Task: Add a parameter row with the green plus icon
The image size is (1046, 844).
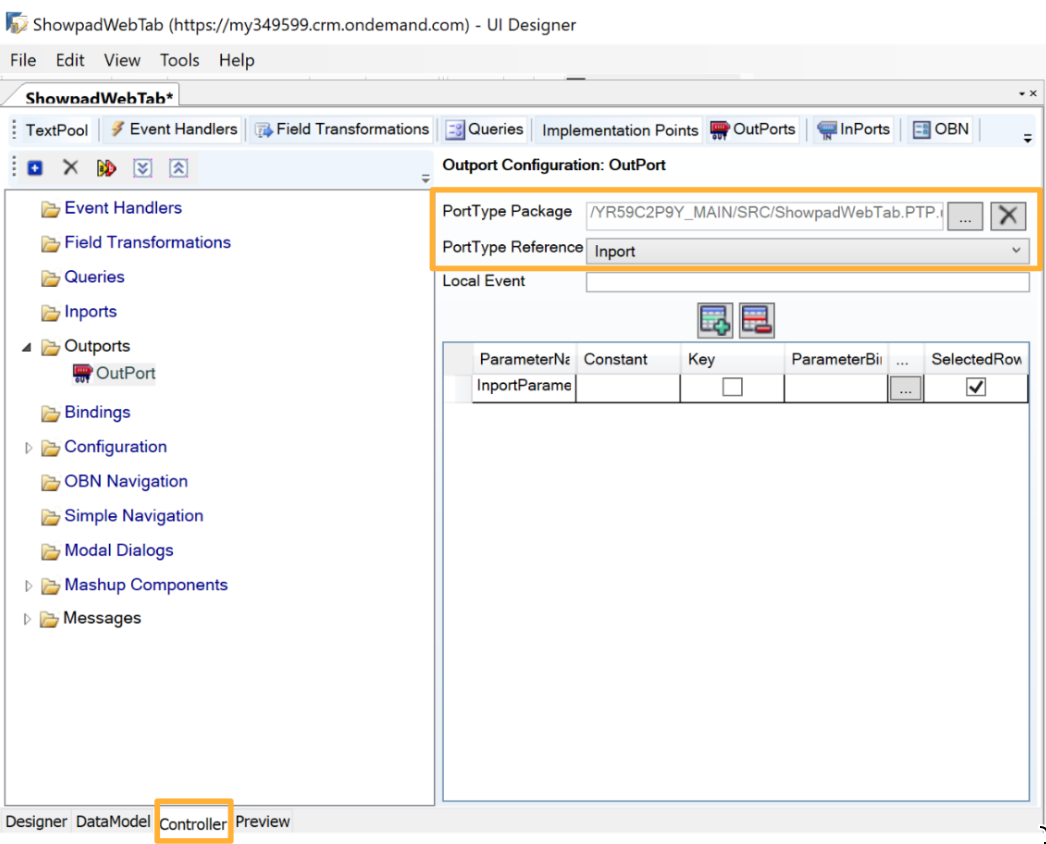Action: click(x=715, y=320)
